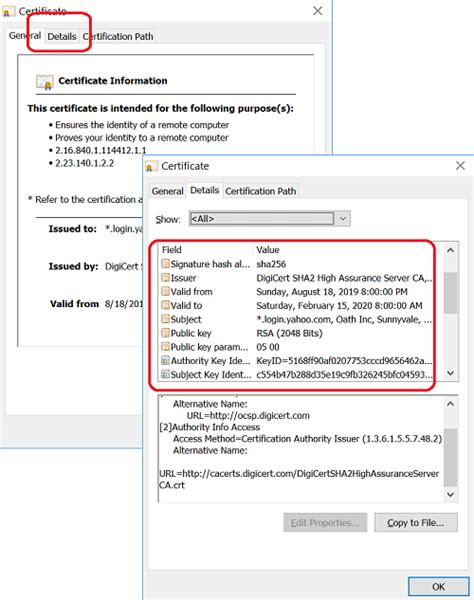Click the Valid to field icon

(x=165, y=305)
